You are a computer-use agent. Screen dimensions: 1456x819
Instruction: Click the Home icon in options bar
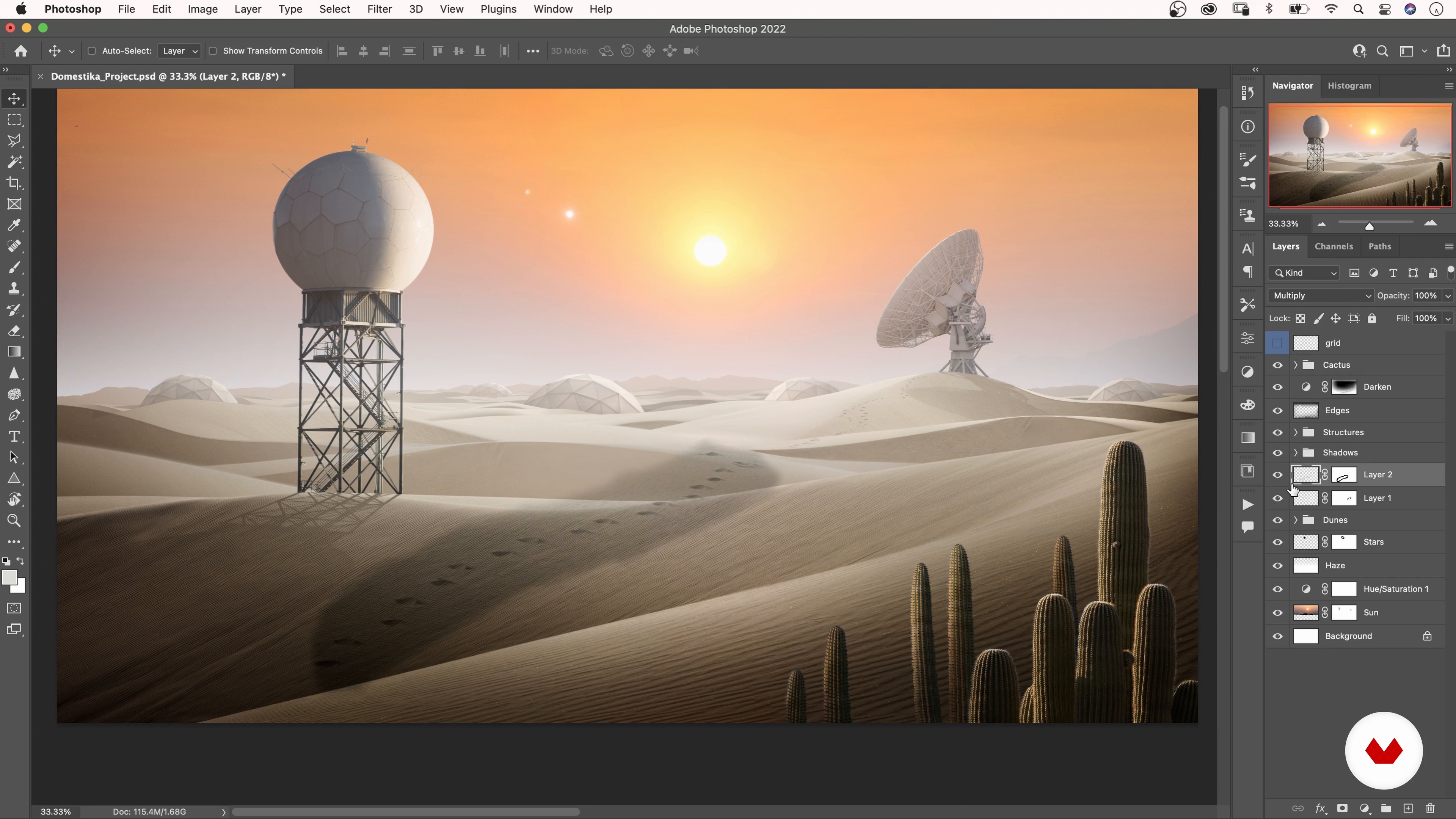[x=21, y=51]
